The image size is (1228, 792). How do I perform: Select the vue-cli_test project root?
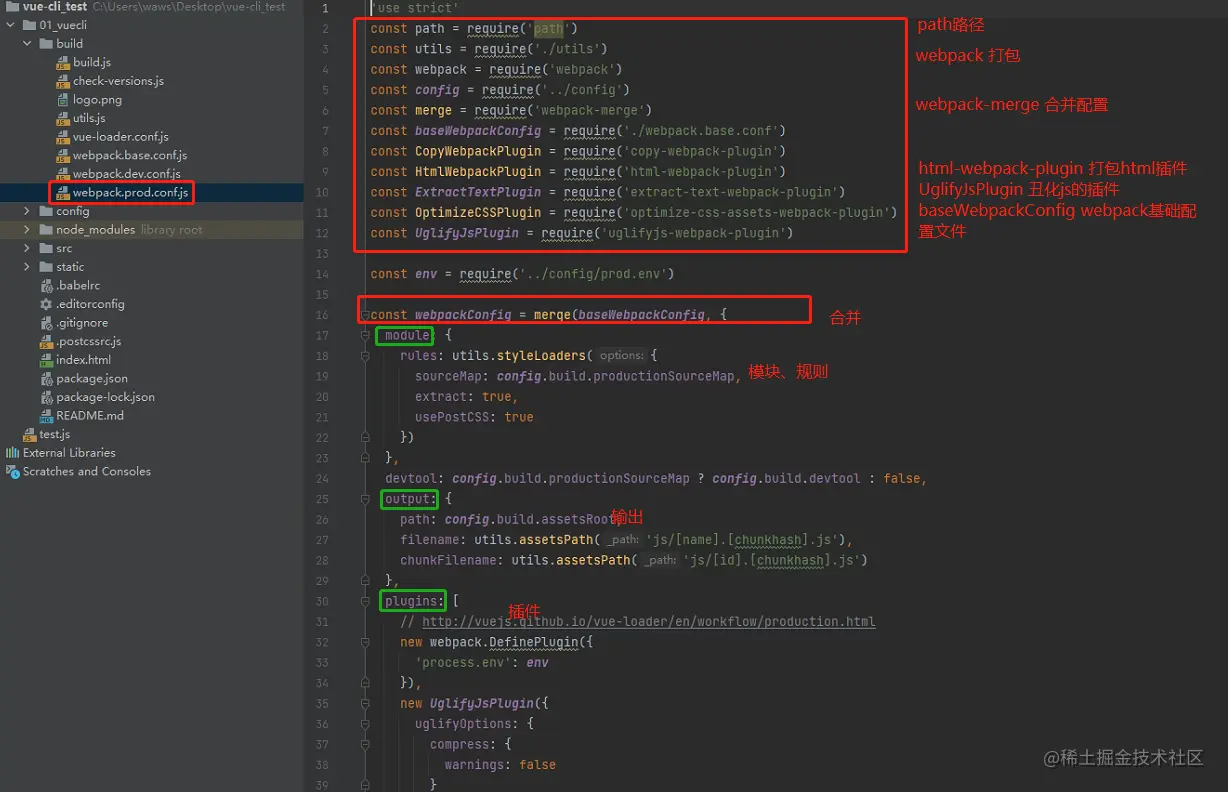point(55,6)
